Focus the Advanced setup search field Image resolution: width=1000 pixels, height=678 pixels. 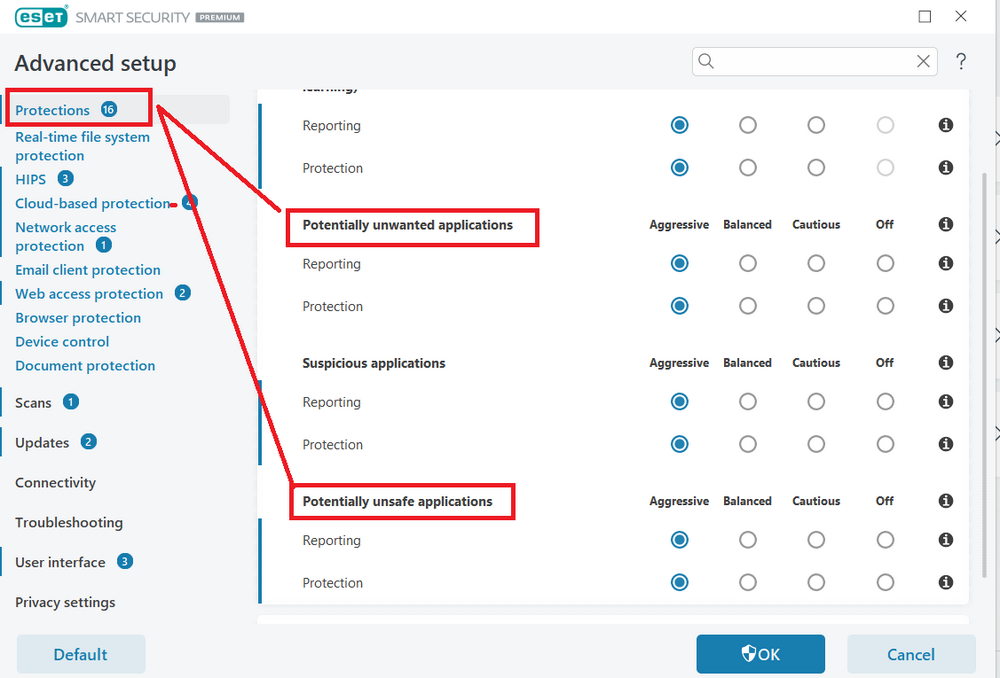click(814, 61)
